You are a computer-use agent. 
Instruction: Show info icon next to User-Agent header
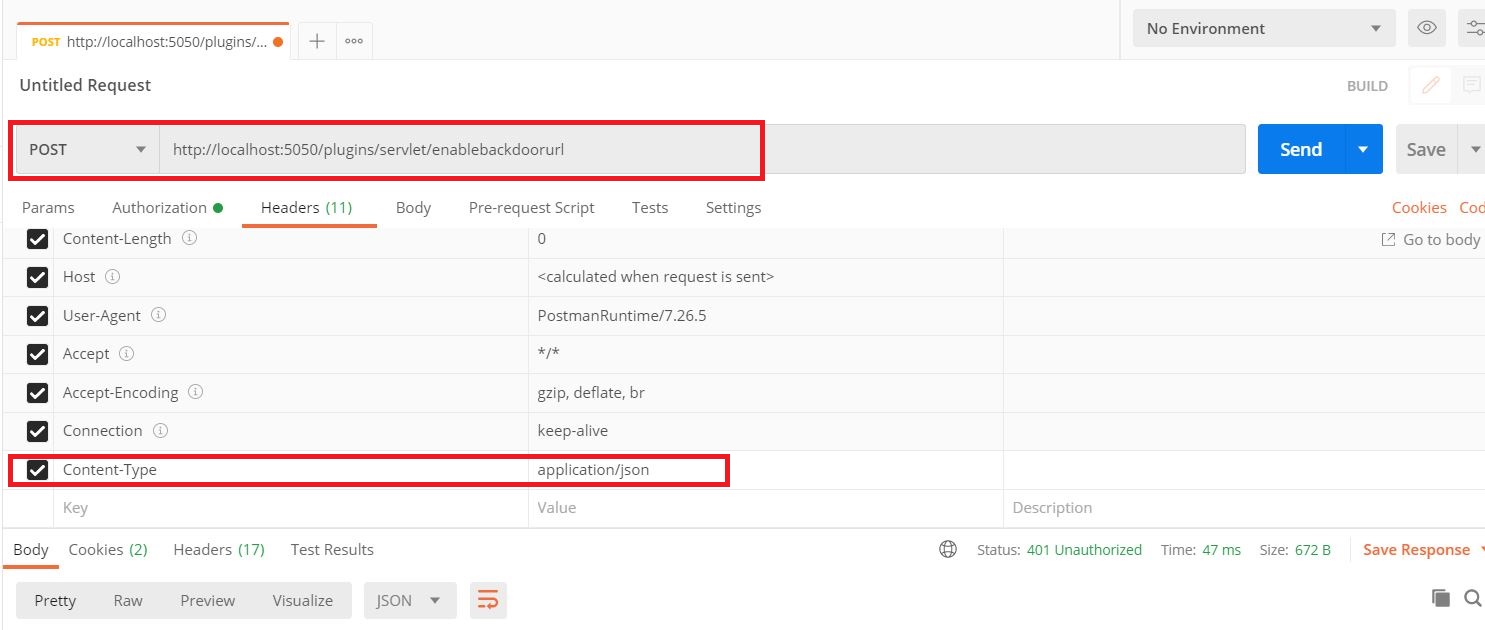point(158,314)
